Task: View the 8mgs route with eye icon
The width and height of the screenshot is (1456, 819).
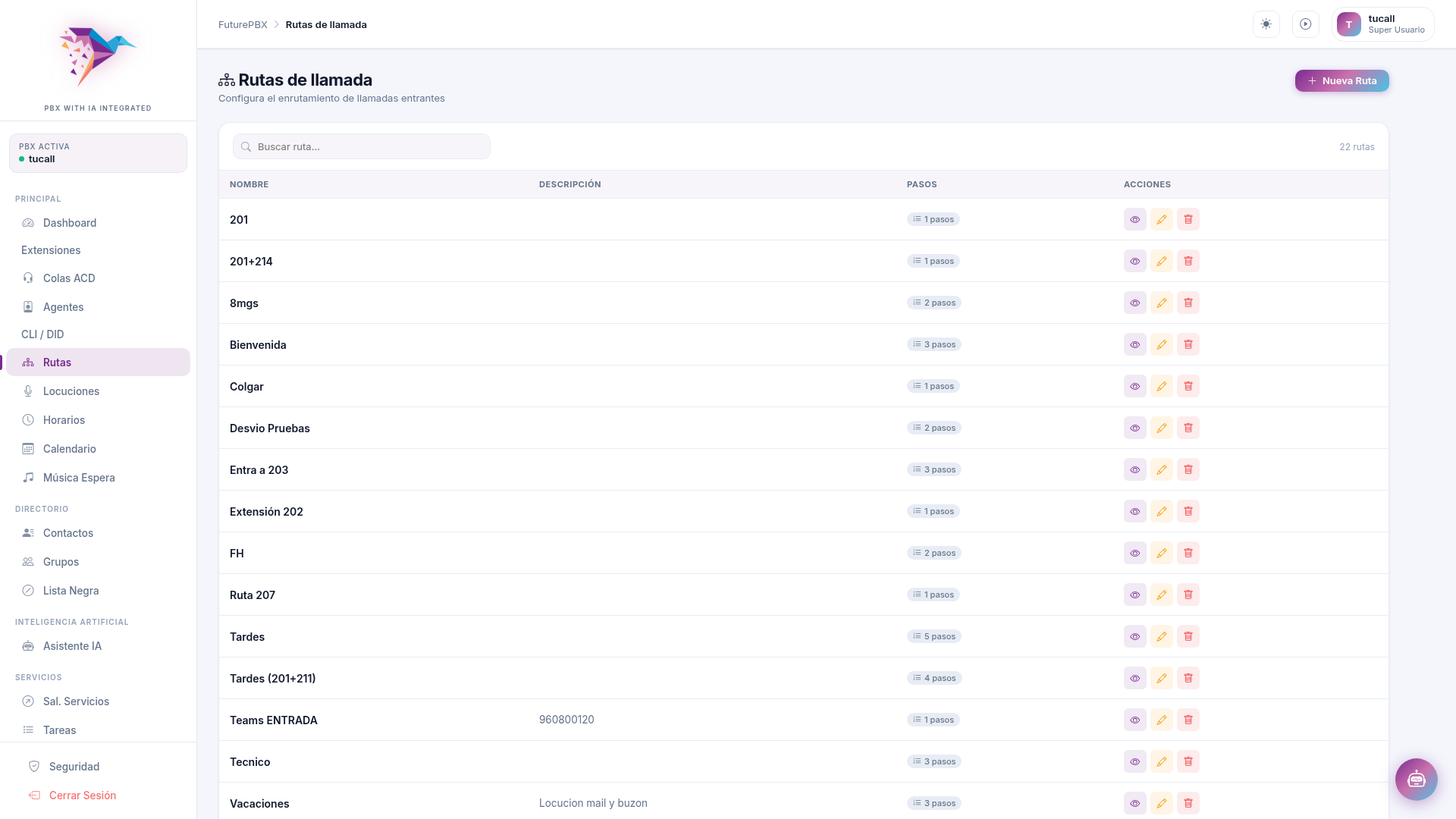Action: [x=1134, y=303]
